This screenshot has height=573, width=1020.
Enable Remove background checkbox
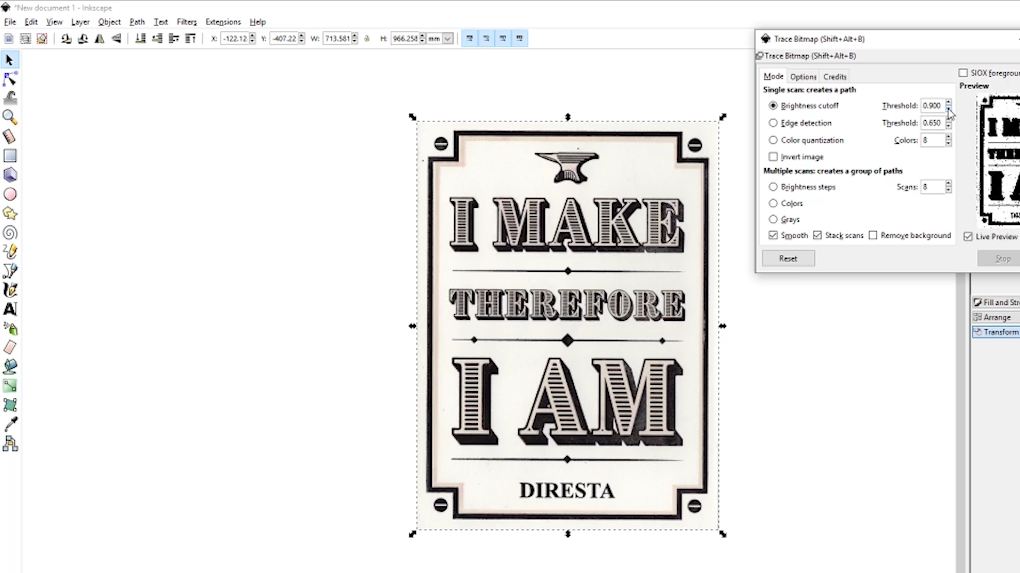(873, 235)
